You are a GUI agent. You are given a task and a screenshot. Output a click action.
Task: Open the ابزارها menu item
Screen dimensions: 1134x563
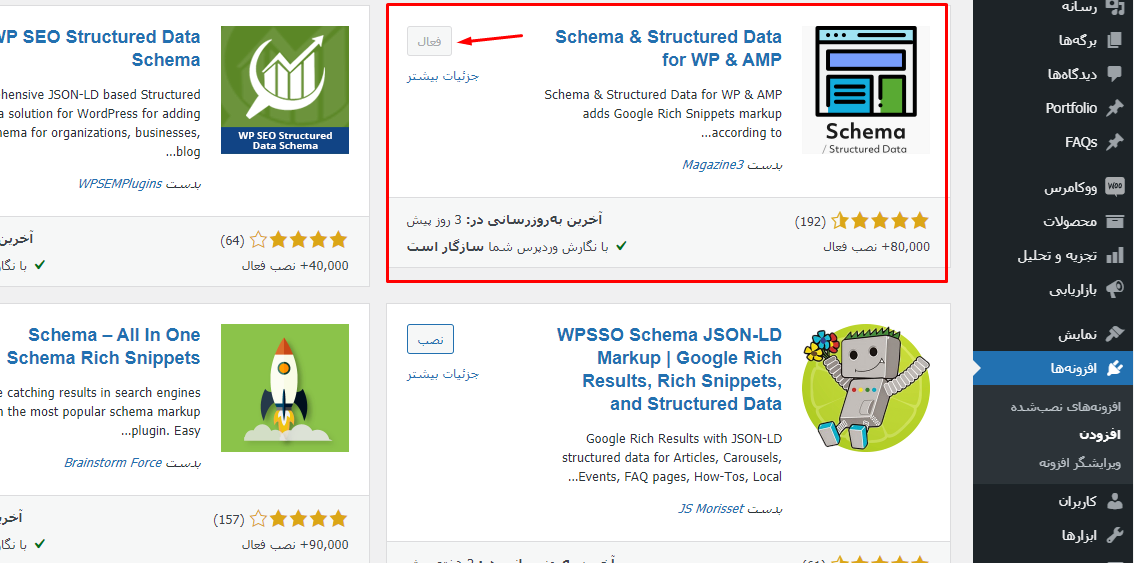tap(1053, 535)
